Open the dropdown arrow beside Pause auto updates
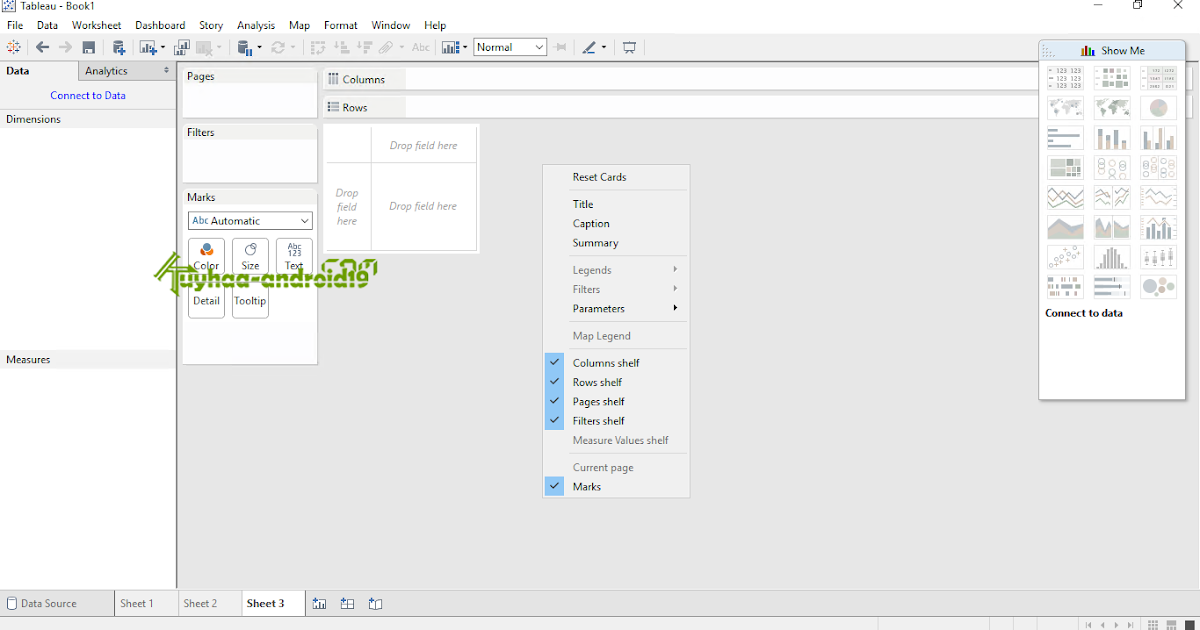Viewport: 1200px width, 630px height. [260, 47]
